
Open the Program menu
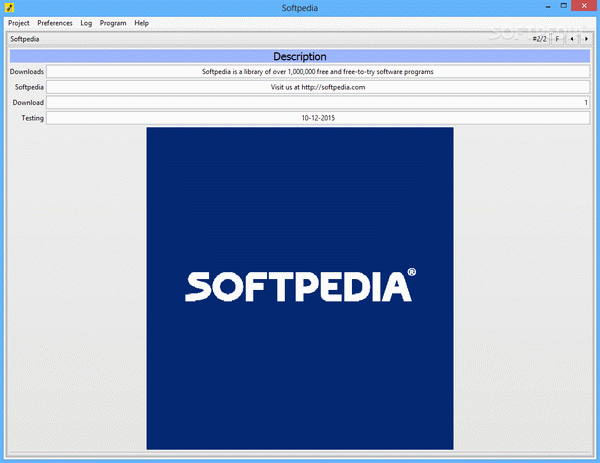click(113, 23)
